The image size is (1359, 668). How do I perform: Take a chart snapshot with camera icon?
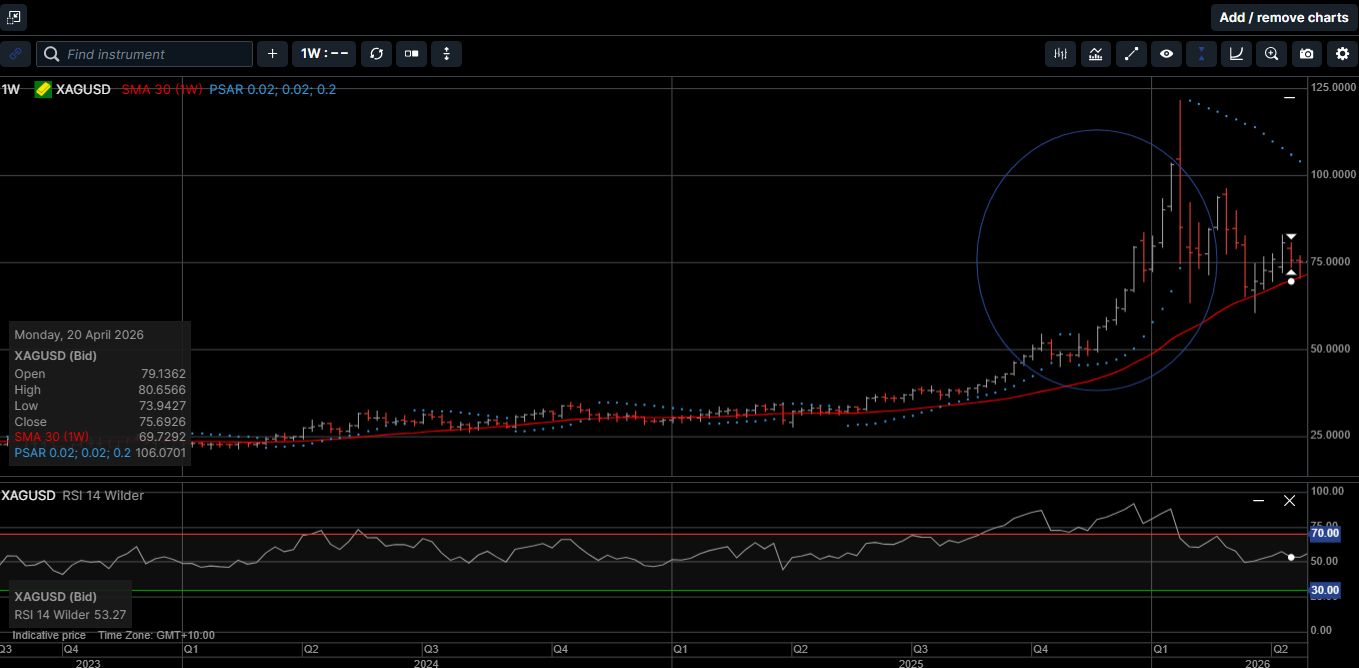click(1306, 54)
